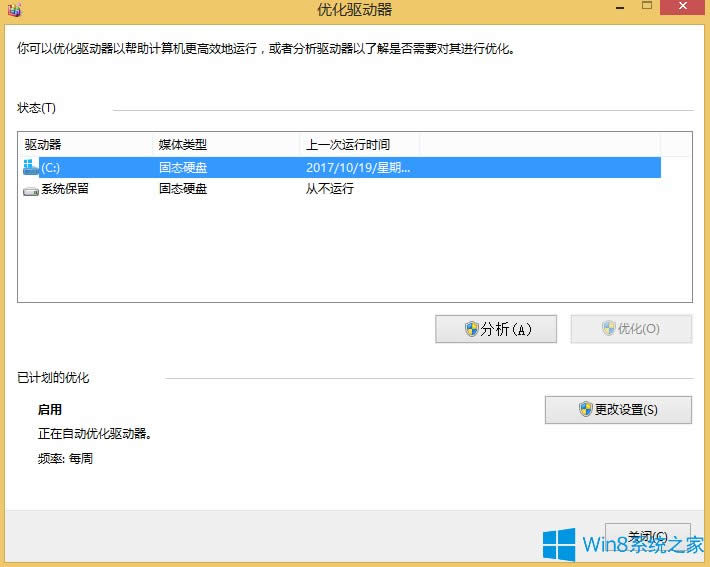Click the 关闭(C) close button

648,537
